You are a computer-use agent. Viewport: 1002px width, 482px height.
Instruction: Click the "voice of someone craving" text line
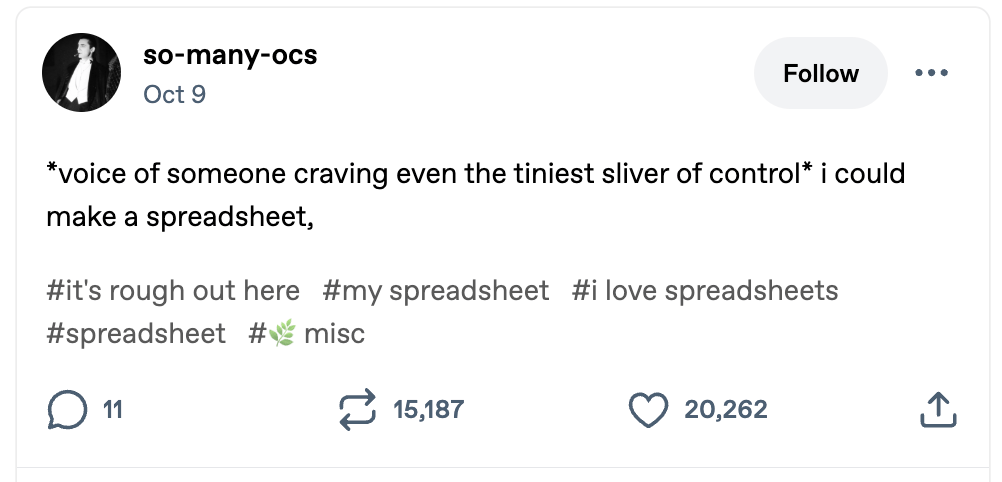click(x=475, y=174)
